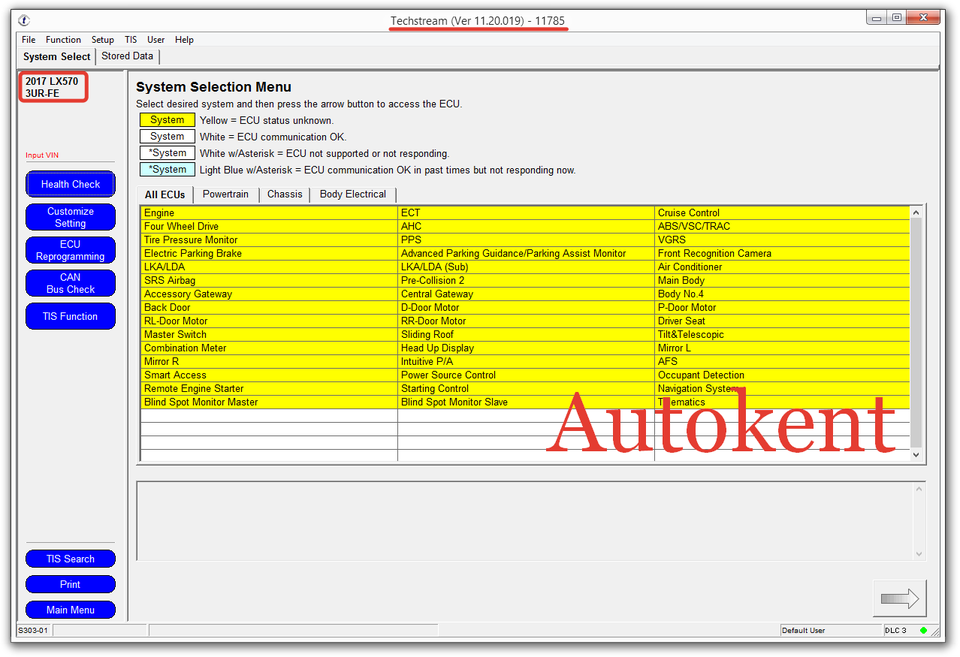Viewport: 960px width, 657px height.
Task: Click the Input VIN link
Action: point(42,156)
